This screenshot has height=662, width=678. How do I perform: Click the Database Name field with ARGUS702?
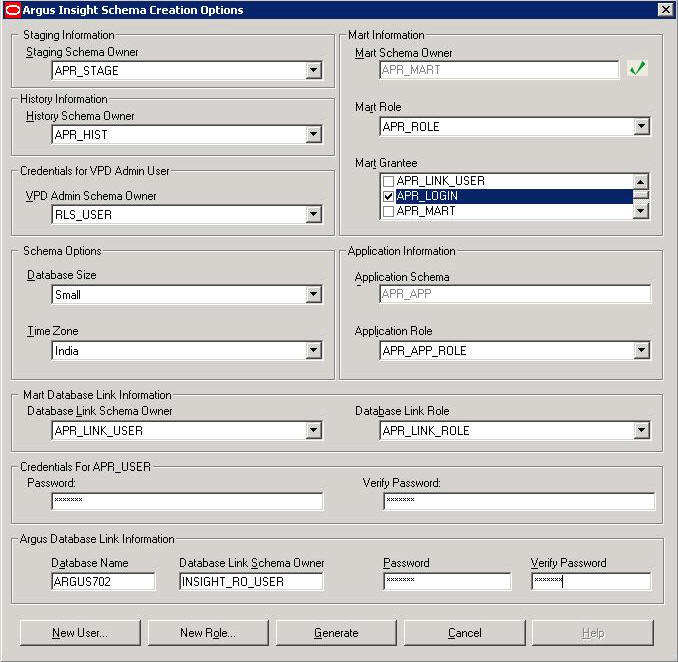point(103,582)
